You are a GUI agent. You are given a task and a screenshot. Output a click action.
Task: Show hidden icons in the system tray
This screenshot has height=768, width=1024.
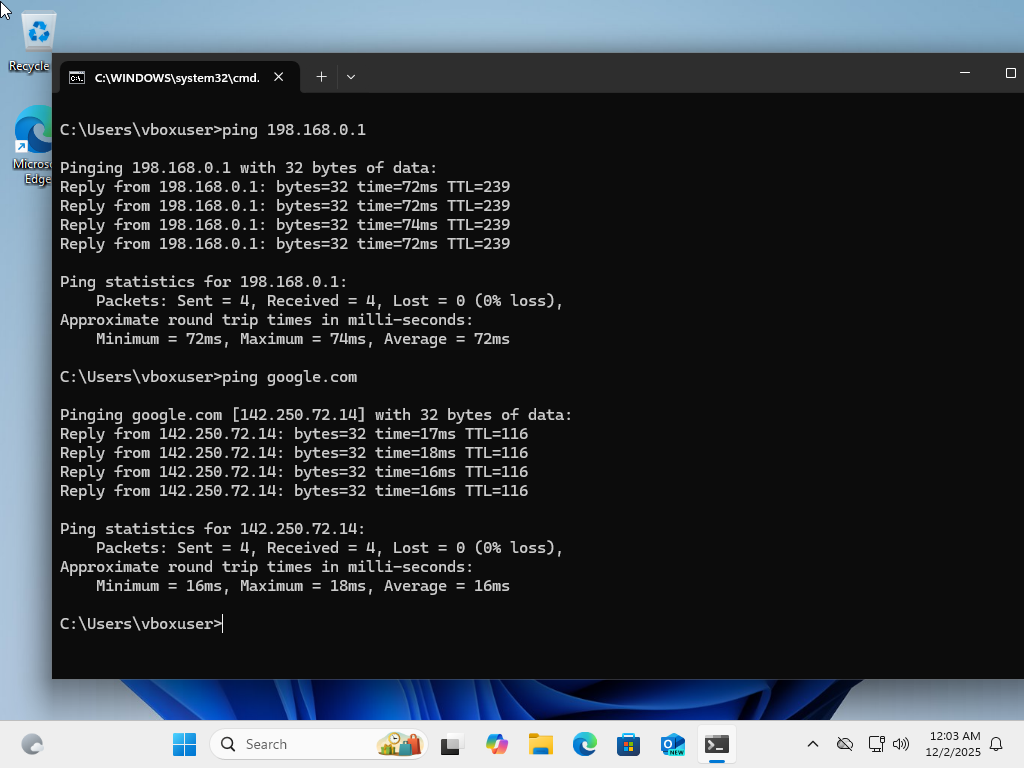click(x=813, y=744)
